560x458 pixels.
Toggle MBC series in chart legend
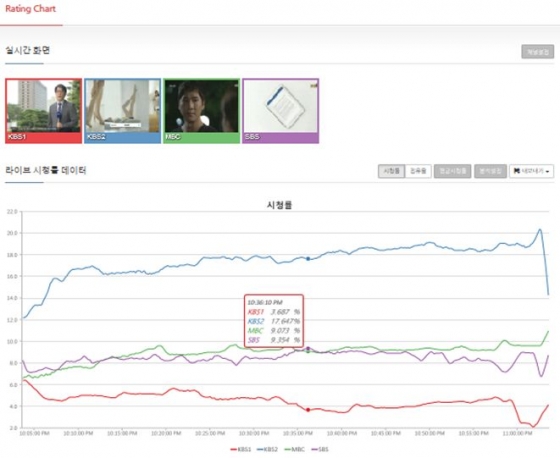click(294, 449)
